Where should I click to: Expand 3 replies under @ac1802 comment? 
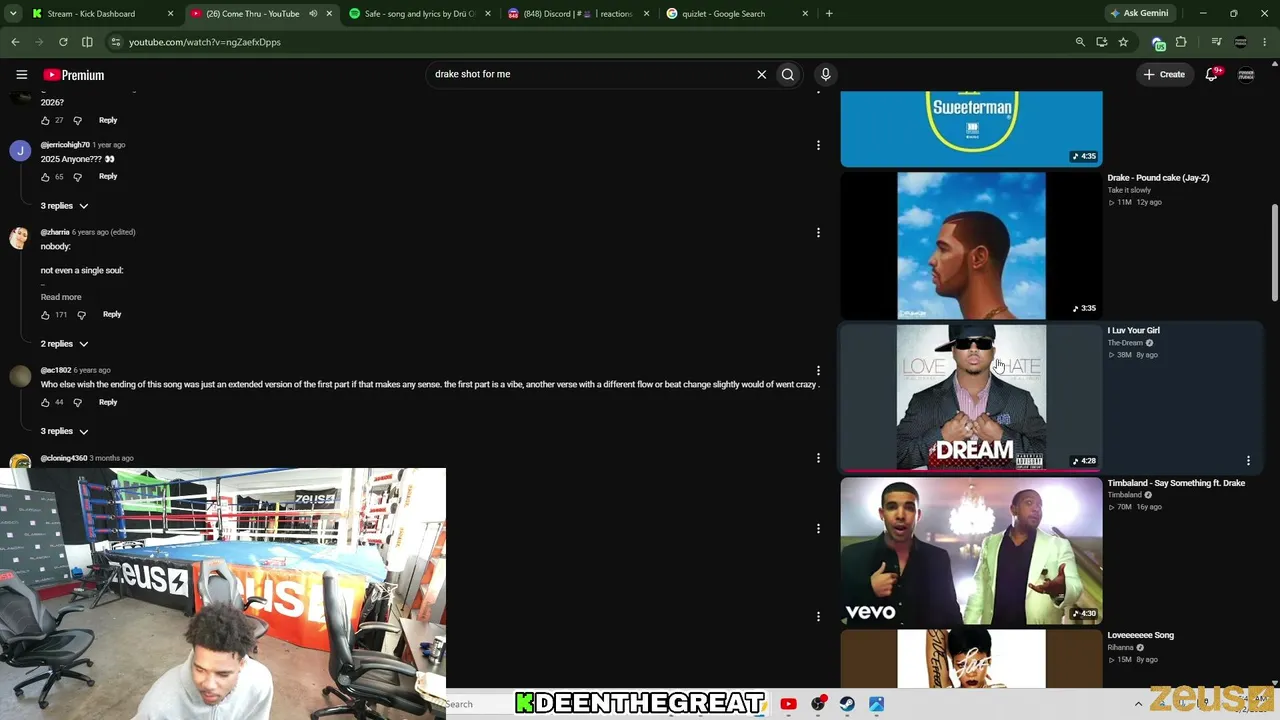point(64,431)
